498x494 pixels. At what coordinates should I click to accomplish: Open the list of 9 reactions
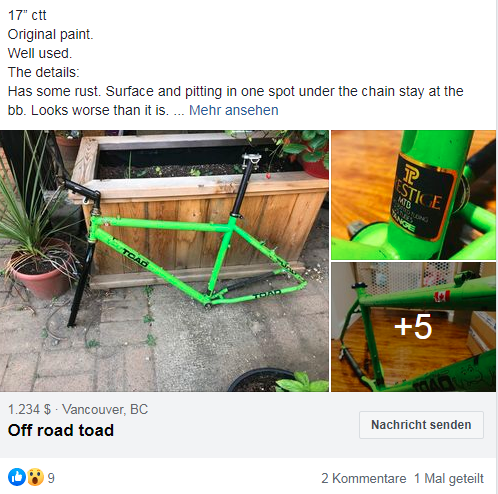click(51, 478)
